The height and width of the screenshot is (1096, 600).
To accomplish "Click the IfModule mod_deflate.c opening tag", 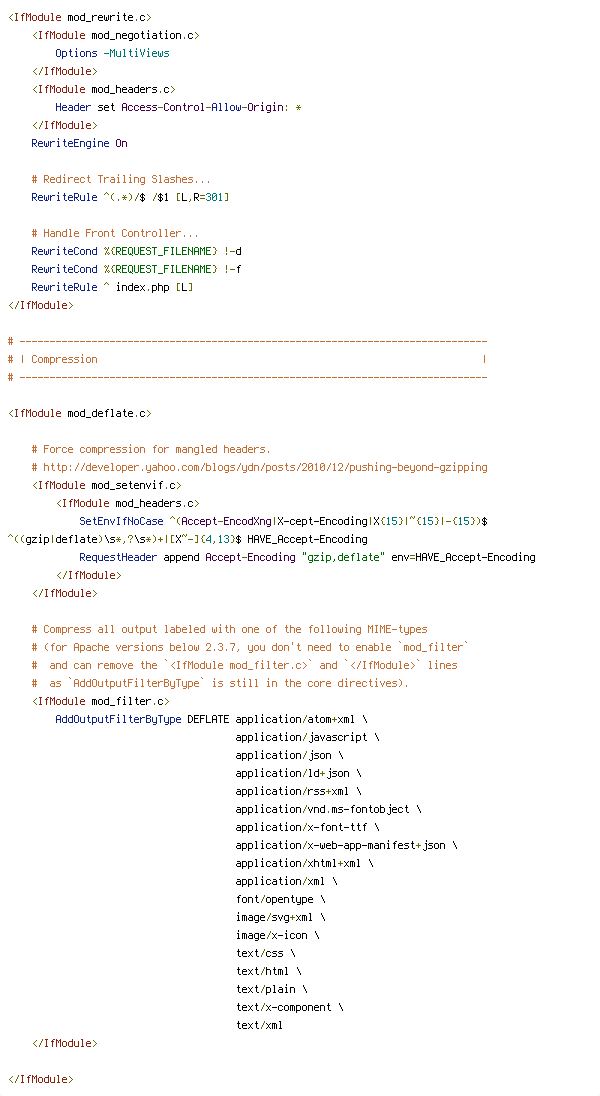I will (79, 413).
